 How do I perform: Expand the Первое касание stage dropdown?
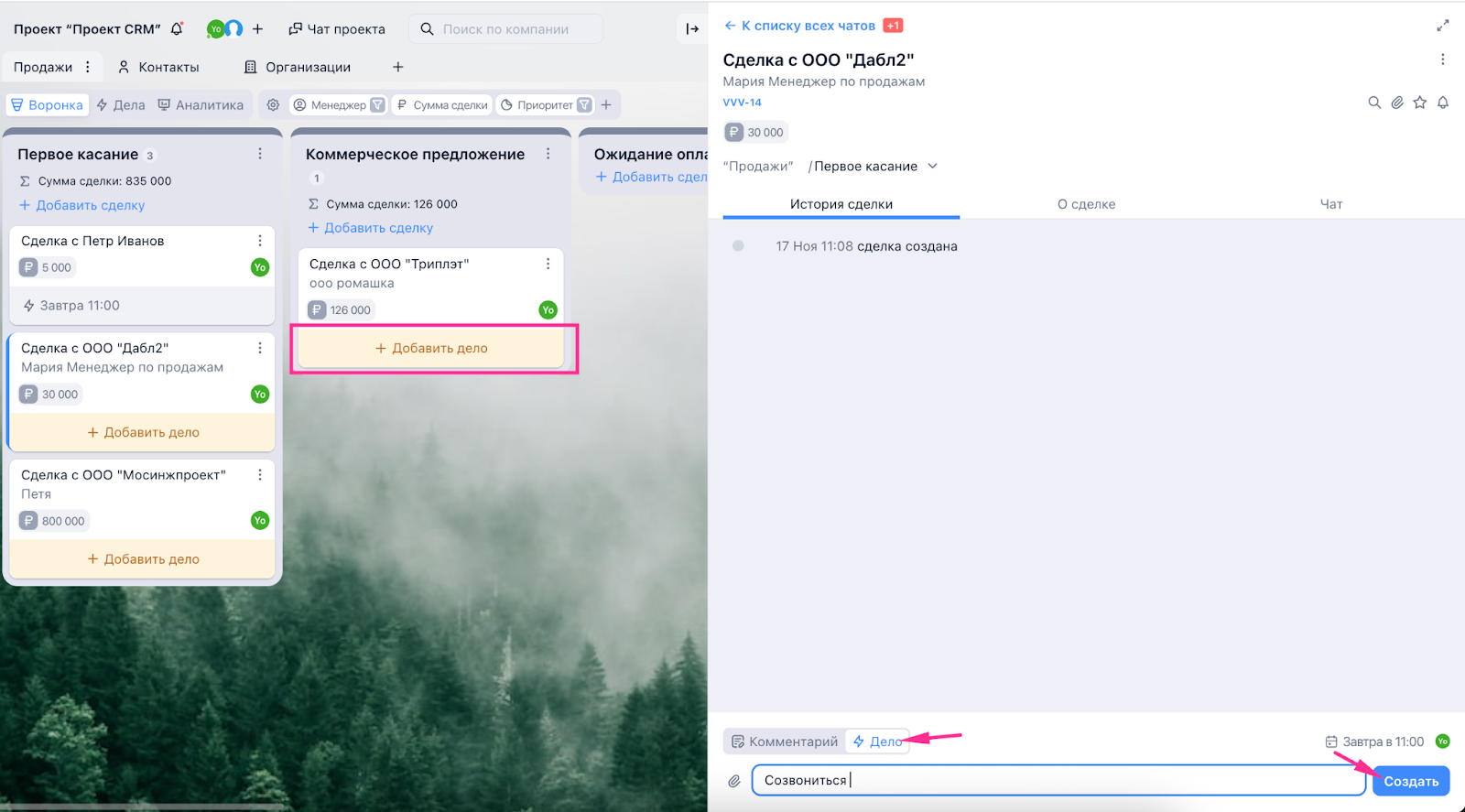tap(932, 167)
